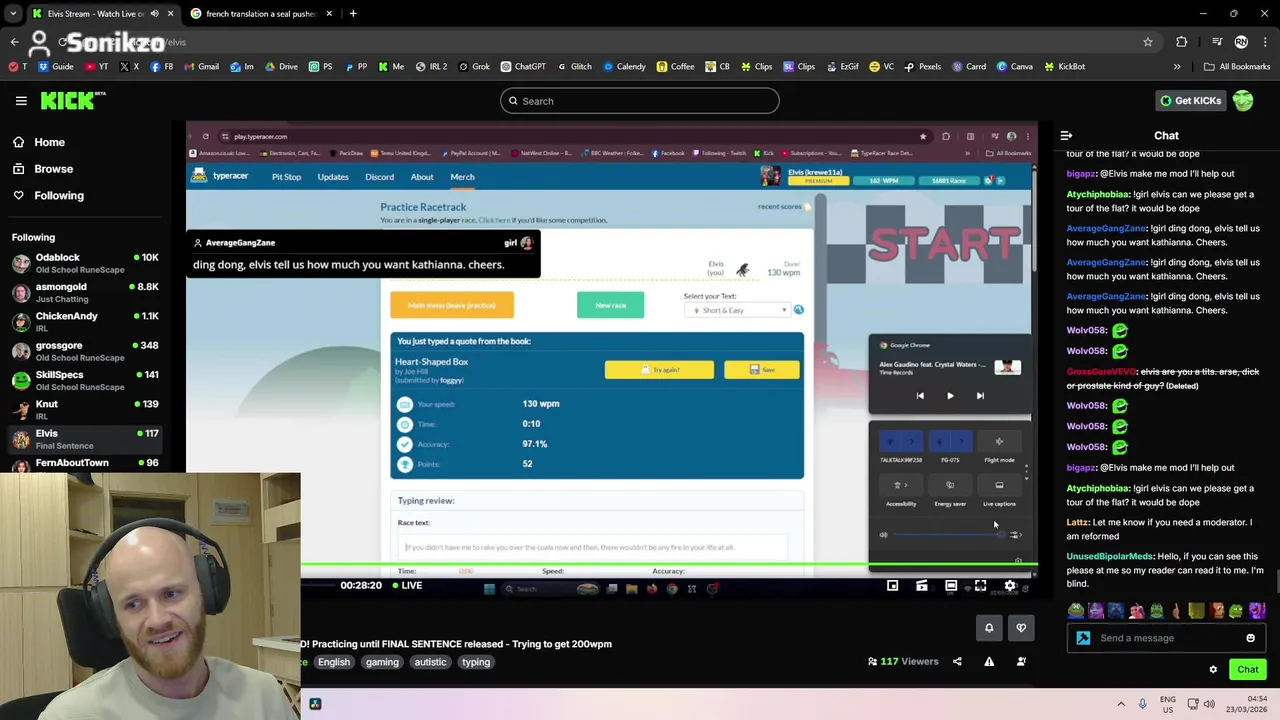Open picture-in-picture in the video player
The image size is (1280, 720).
(x=892, y=586)
